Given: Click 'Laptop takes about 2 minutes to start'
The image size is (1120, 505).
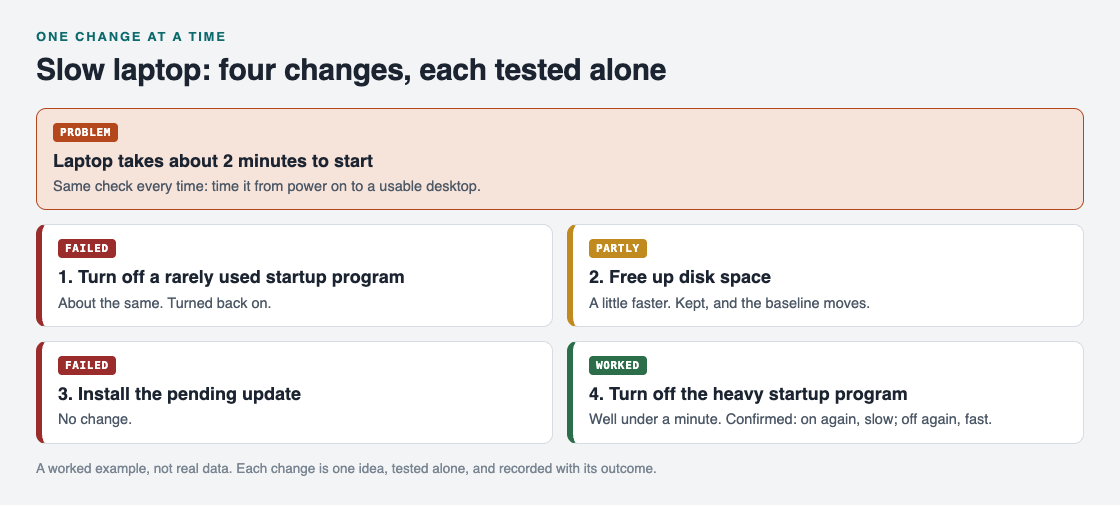Looking at the screenshot, I should click(x=213, y=161).
